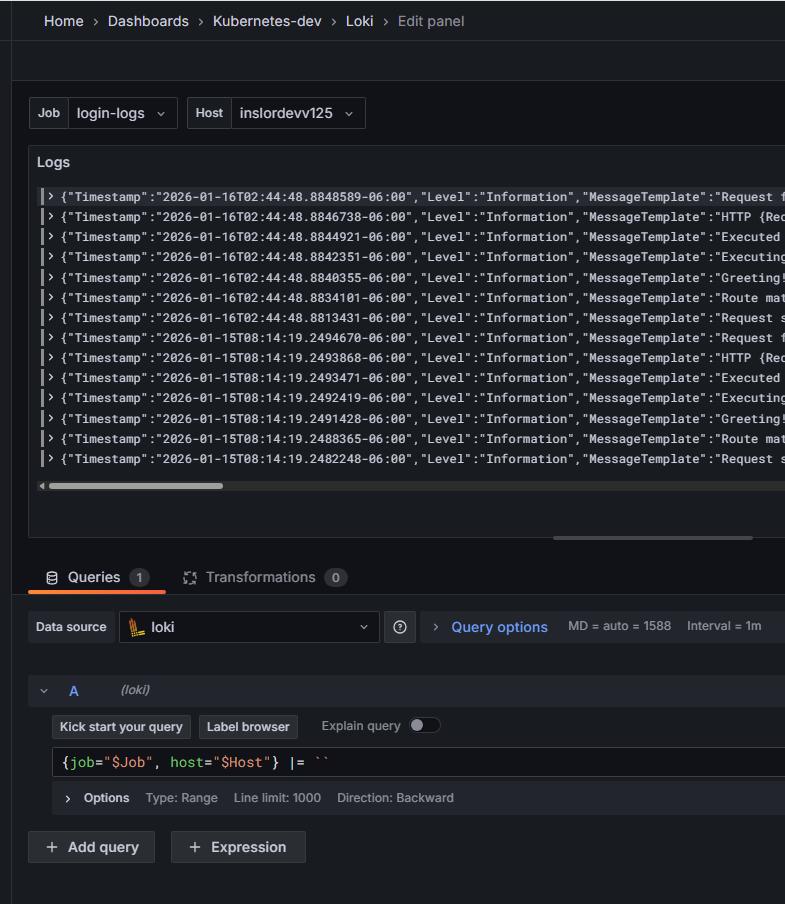Click Type: Range text
This screenshot has width=785, height=904.
182,798
